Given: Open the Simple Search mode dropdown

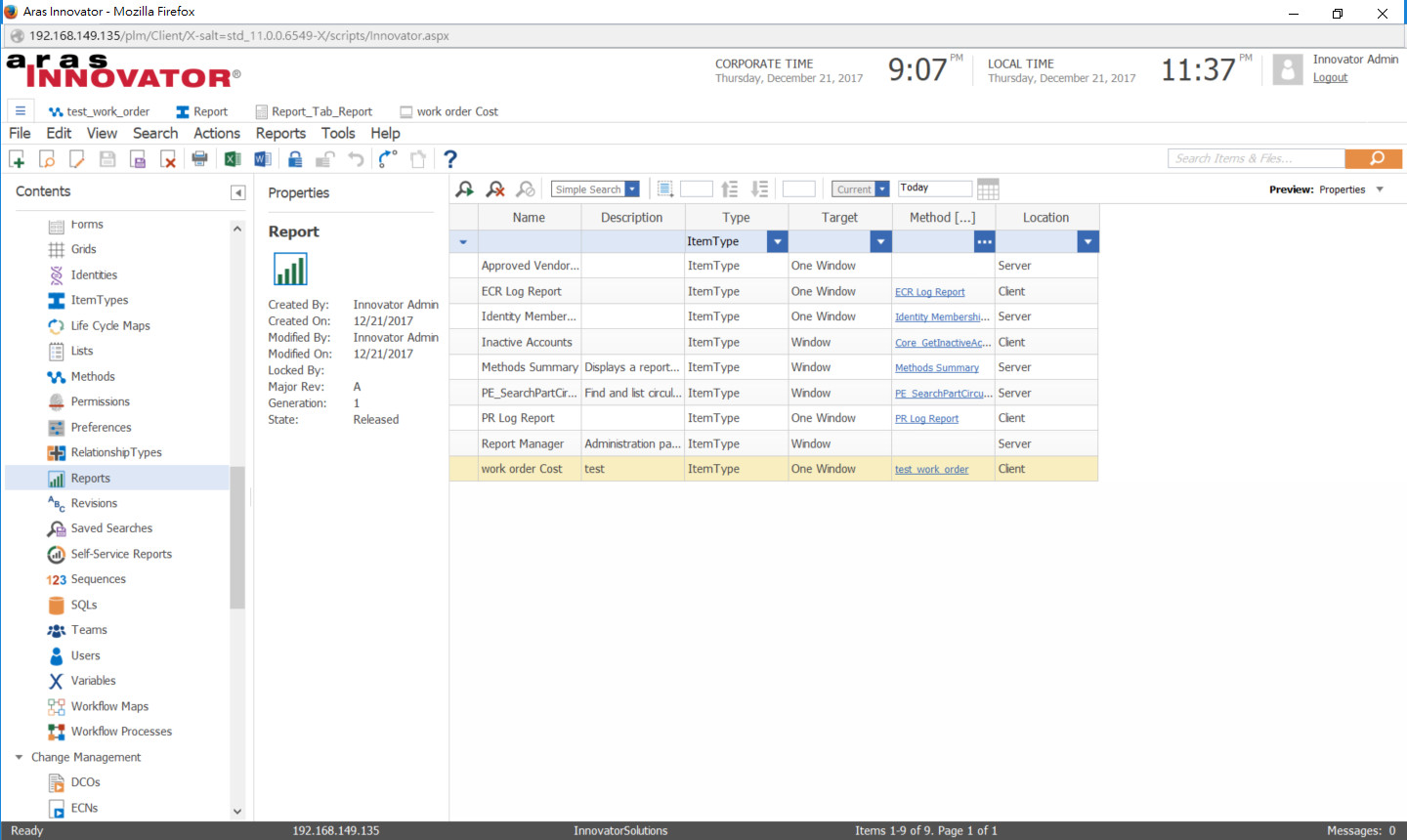Looking at the screenshot, I should [x=632, y=189].
